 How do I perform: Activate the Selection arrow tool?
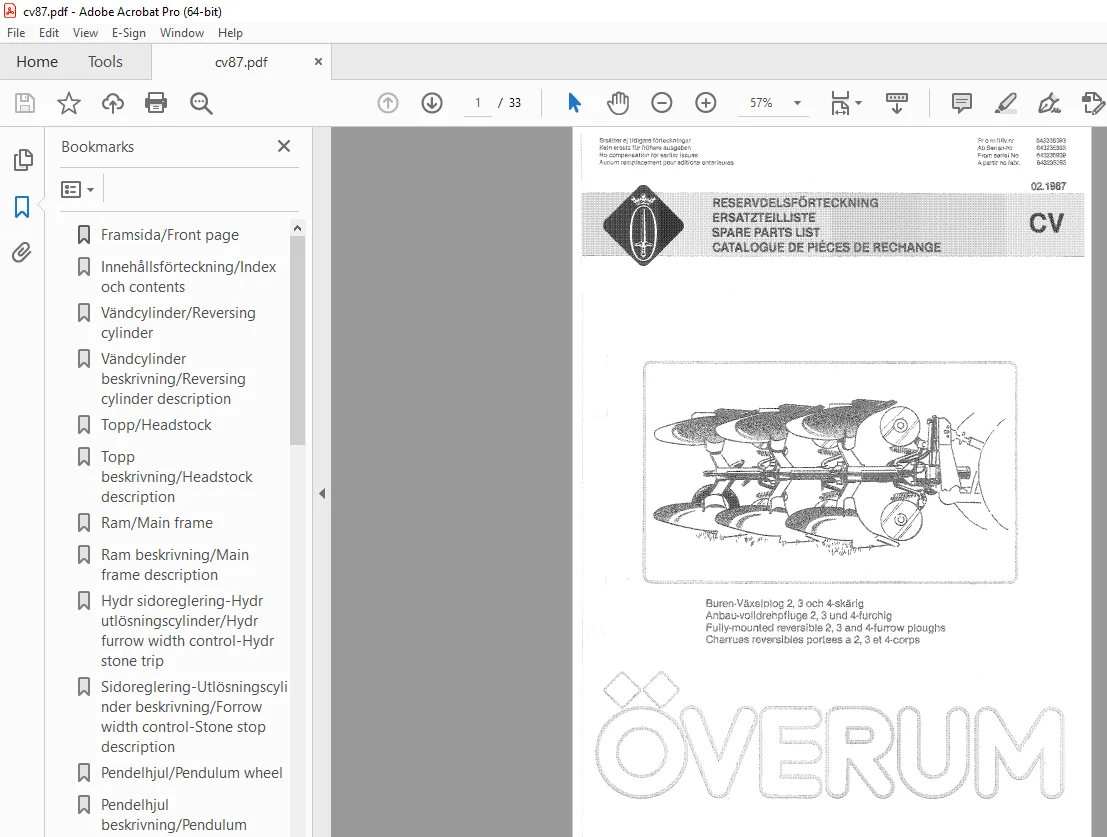click(574, 103)
